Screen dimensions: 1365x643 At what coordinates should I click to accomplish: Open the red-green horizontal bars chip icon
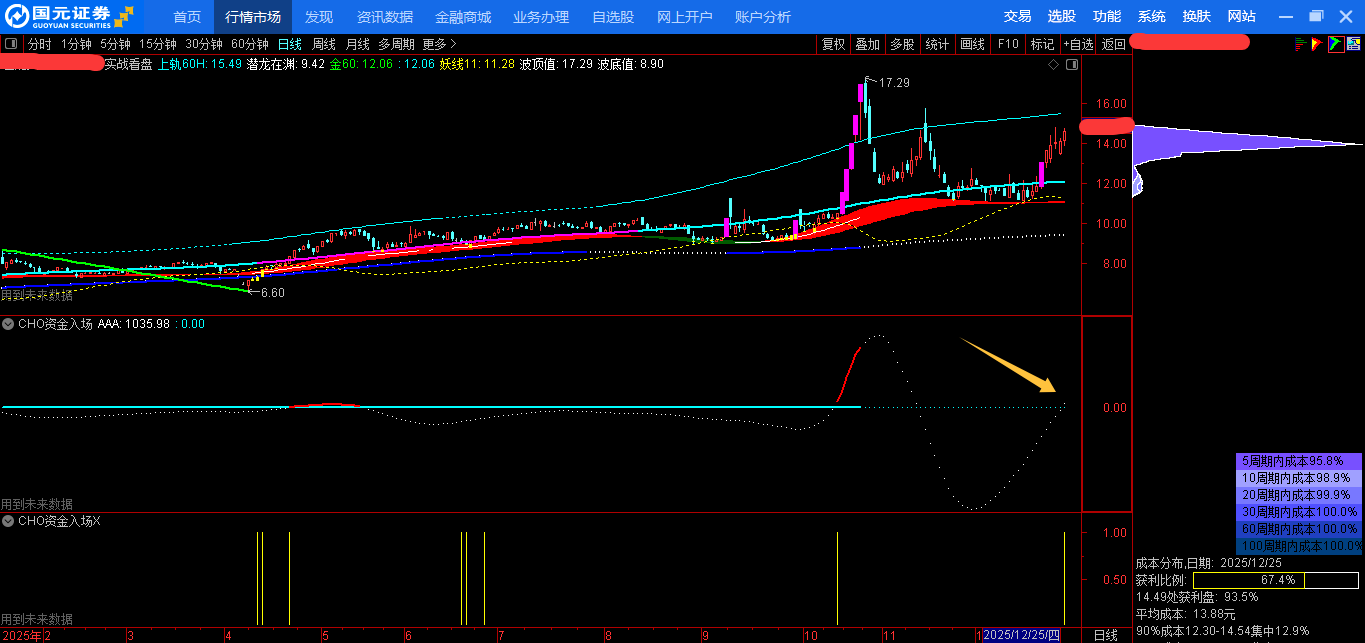(x=1299, y=44)
